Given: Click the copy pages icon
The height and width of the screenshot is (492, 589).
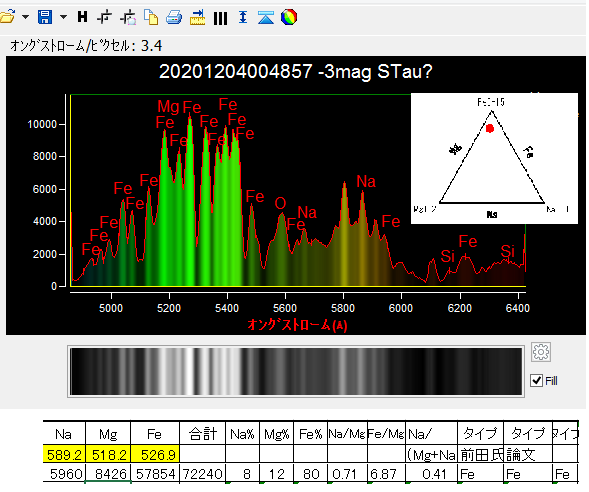Looking at the screenshot, I should pos(151,17).
